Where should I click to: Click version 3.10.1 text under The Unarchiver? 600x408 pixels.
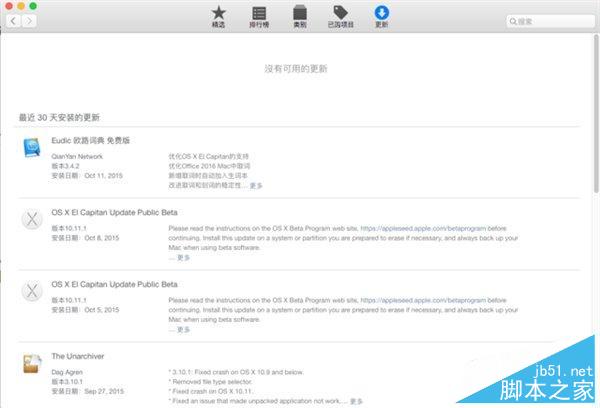tap(67, 382)
